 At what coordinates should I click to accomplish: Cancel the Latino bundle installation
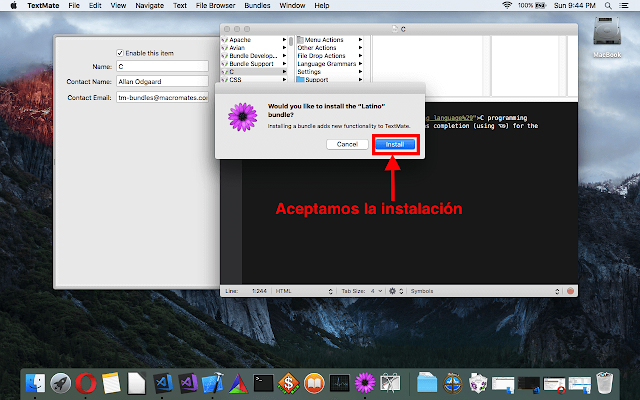[347, 144]
